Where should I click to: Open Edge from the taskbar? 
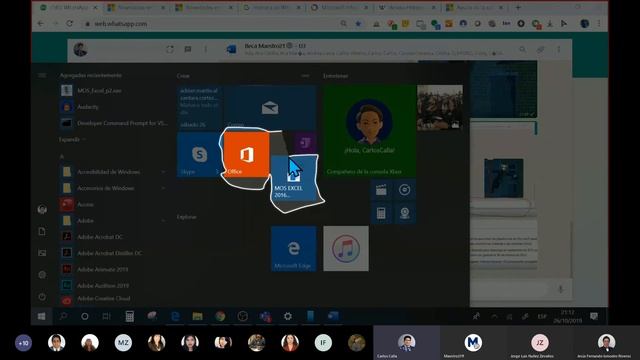[x=176, y=316]
